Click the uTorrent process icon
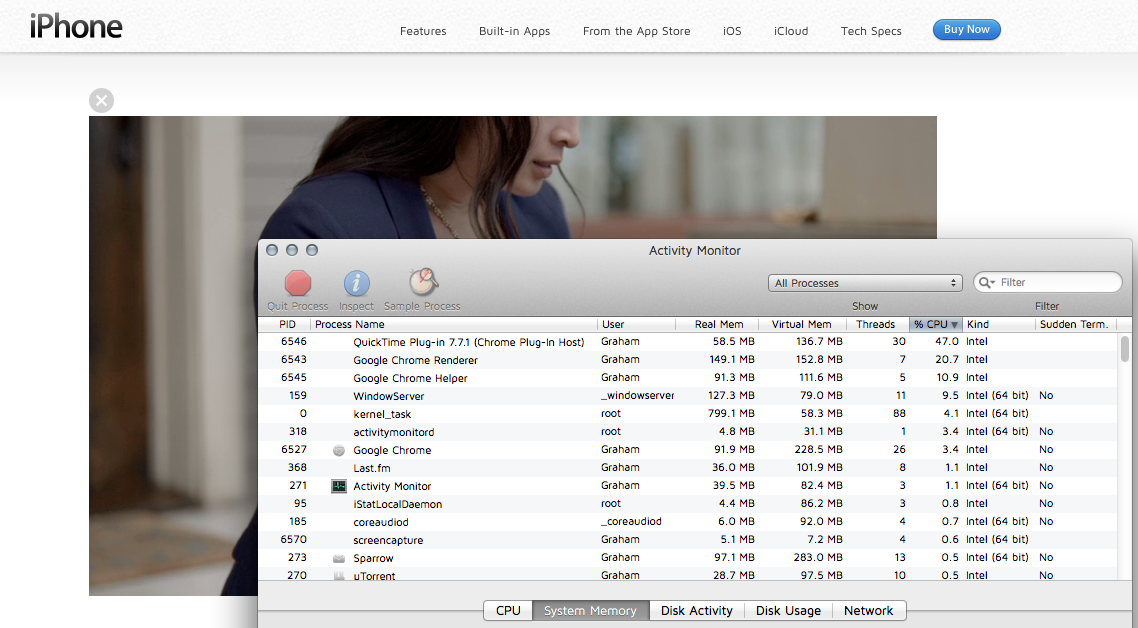Image resolution: width=1138 pixels, height=628 pixels. [339, 576]
